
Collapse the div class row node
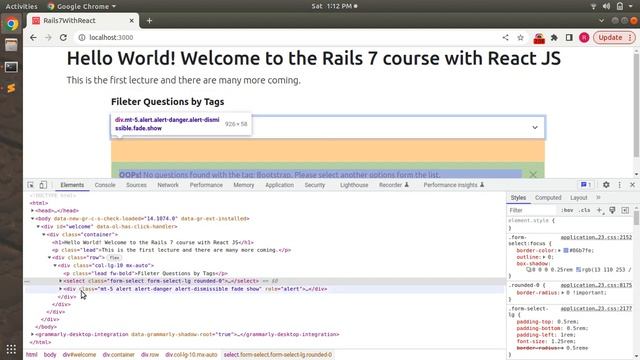[49, 258]
